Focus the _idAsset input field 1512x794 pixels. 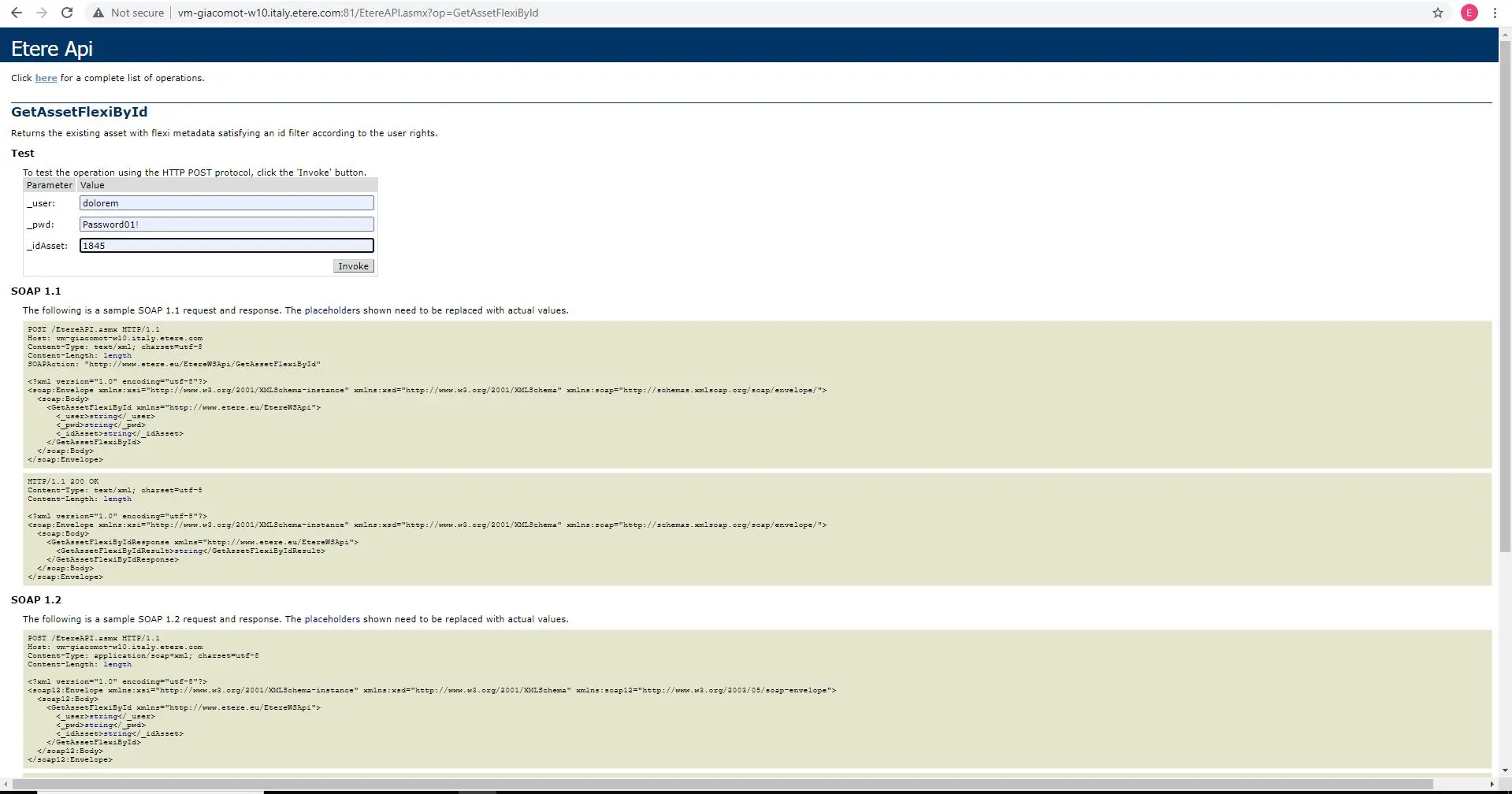point(227,246)
